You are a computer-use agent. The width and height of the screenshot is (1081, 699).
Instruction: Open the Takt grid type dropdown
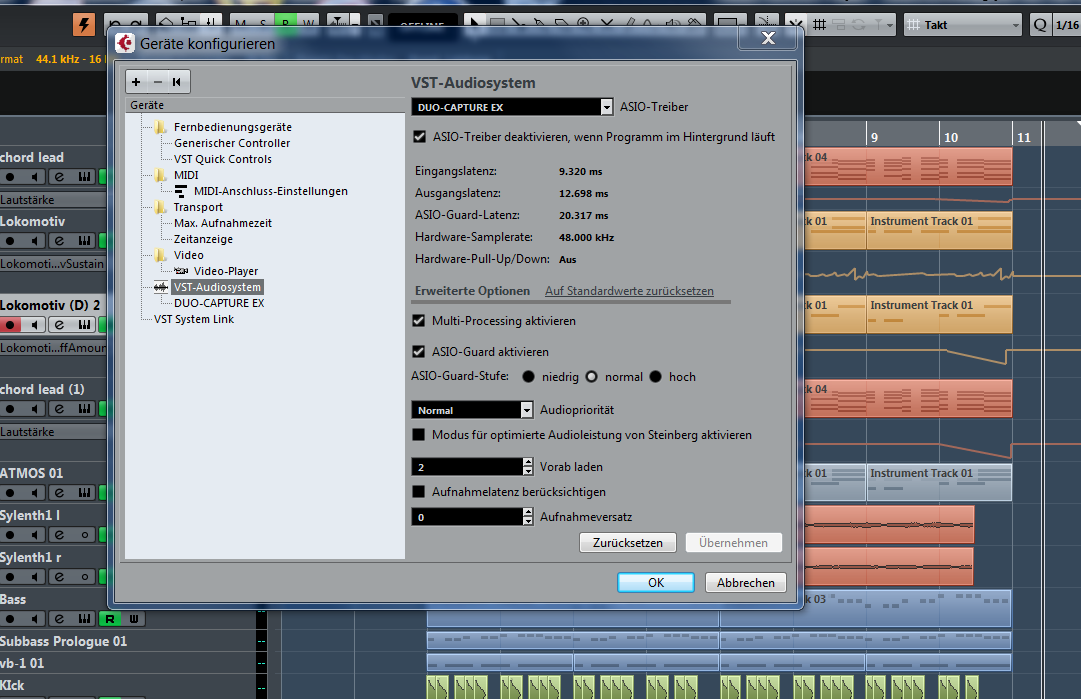pos(962,25)
